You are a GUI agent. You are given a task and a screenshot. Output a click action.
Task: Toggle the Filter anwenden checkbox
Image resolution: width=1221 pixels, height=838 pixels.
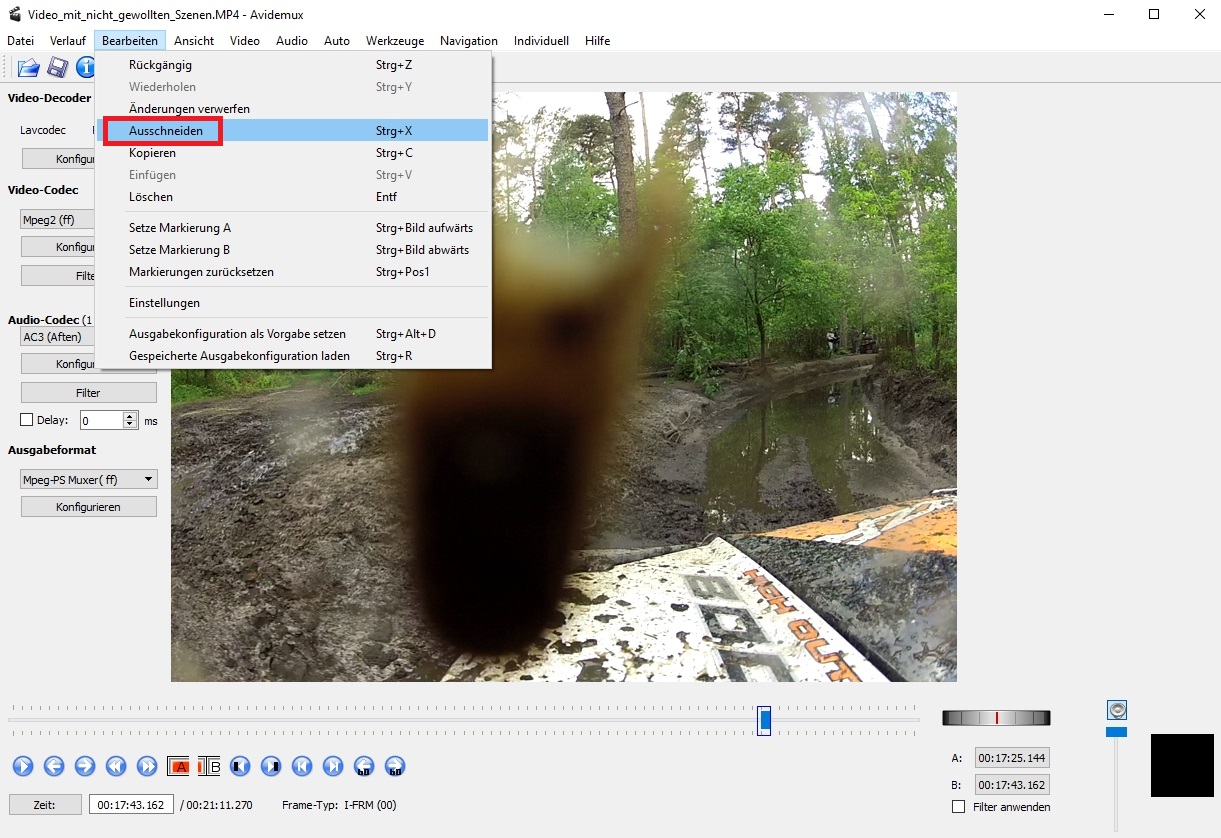[958, 807]
